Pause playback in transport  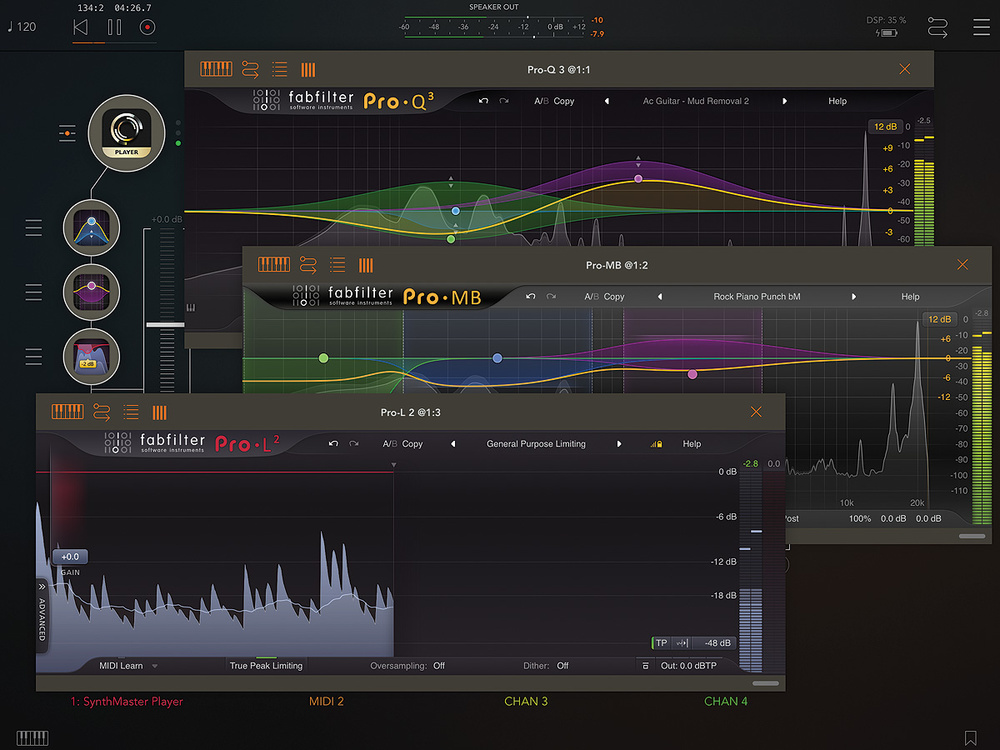click(x=114, y=27)
